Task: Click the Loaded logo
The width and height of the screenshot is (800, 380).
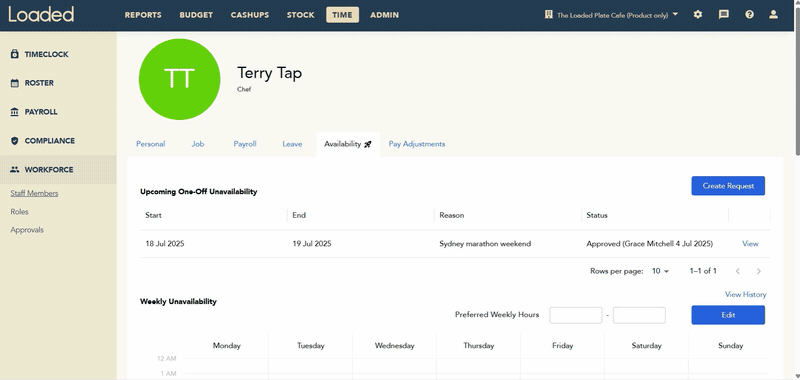Action: coord(41,14)
